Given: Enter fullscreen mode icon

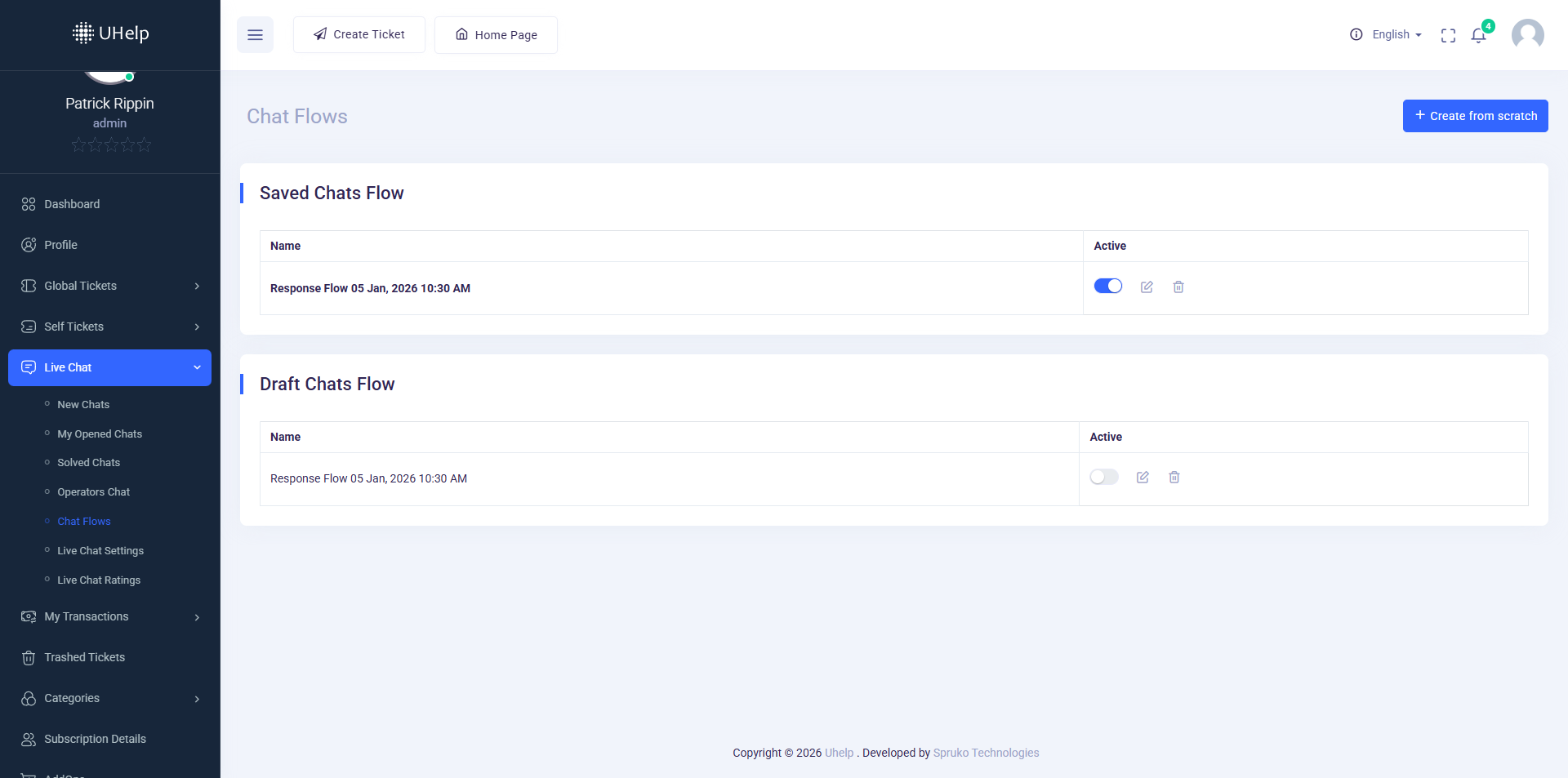Looking at the screenshot, I should [x=1448, y=35].
